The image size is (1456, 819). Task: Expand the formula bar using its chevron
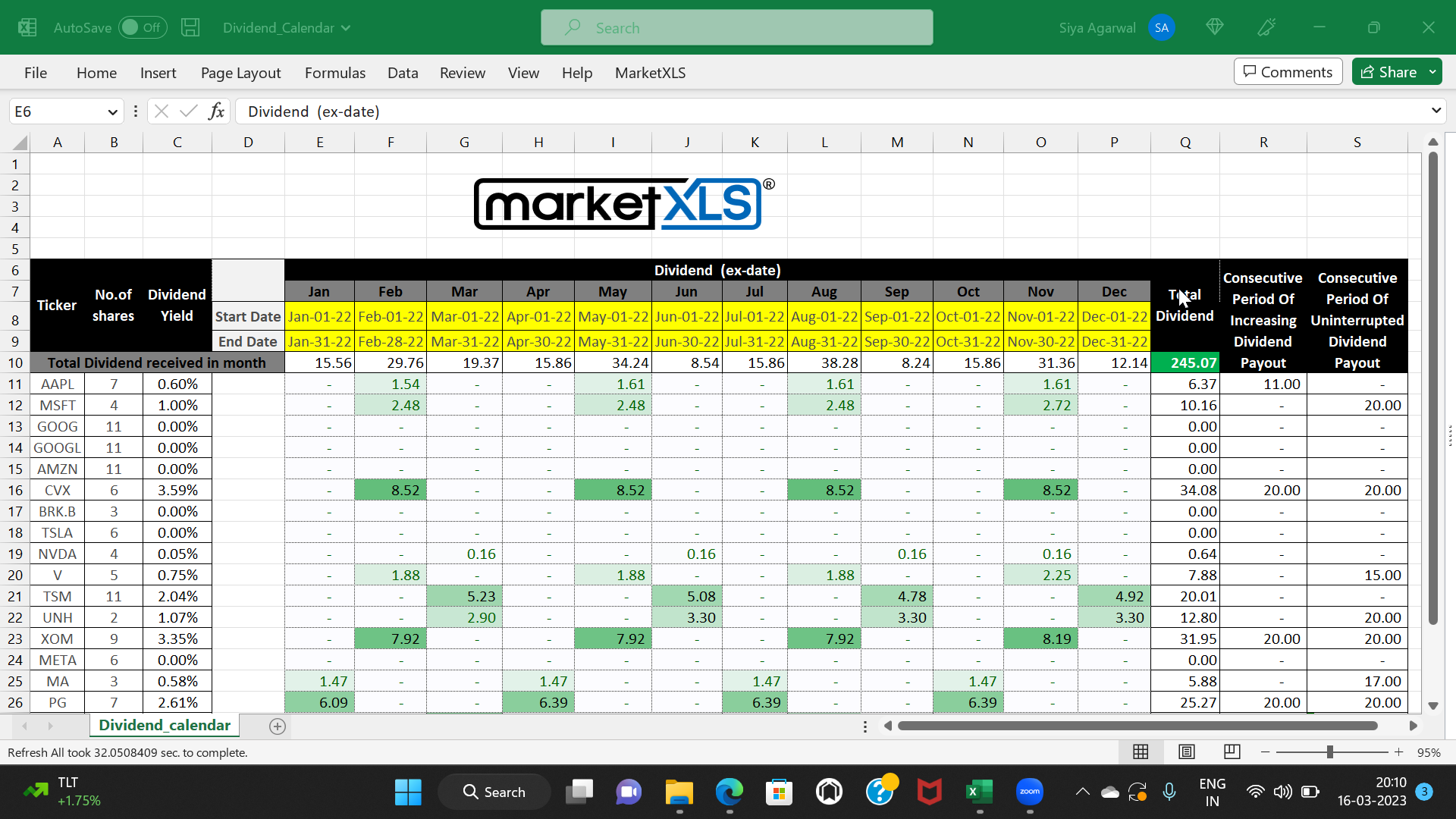pyautogui.click(x=1436, y=111)
